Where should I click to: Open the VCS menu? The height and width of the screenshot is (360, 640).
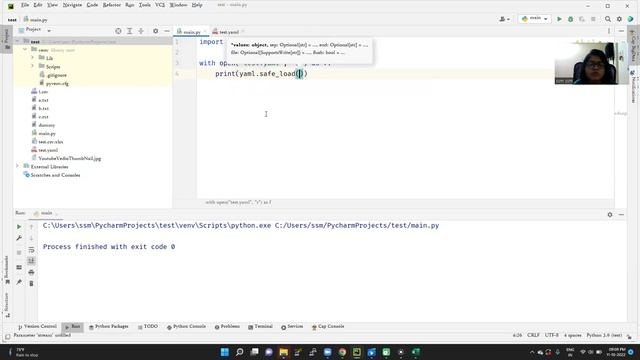[x=160, y=5]
